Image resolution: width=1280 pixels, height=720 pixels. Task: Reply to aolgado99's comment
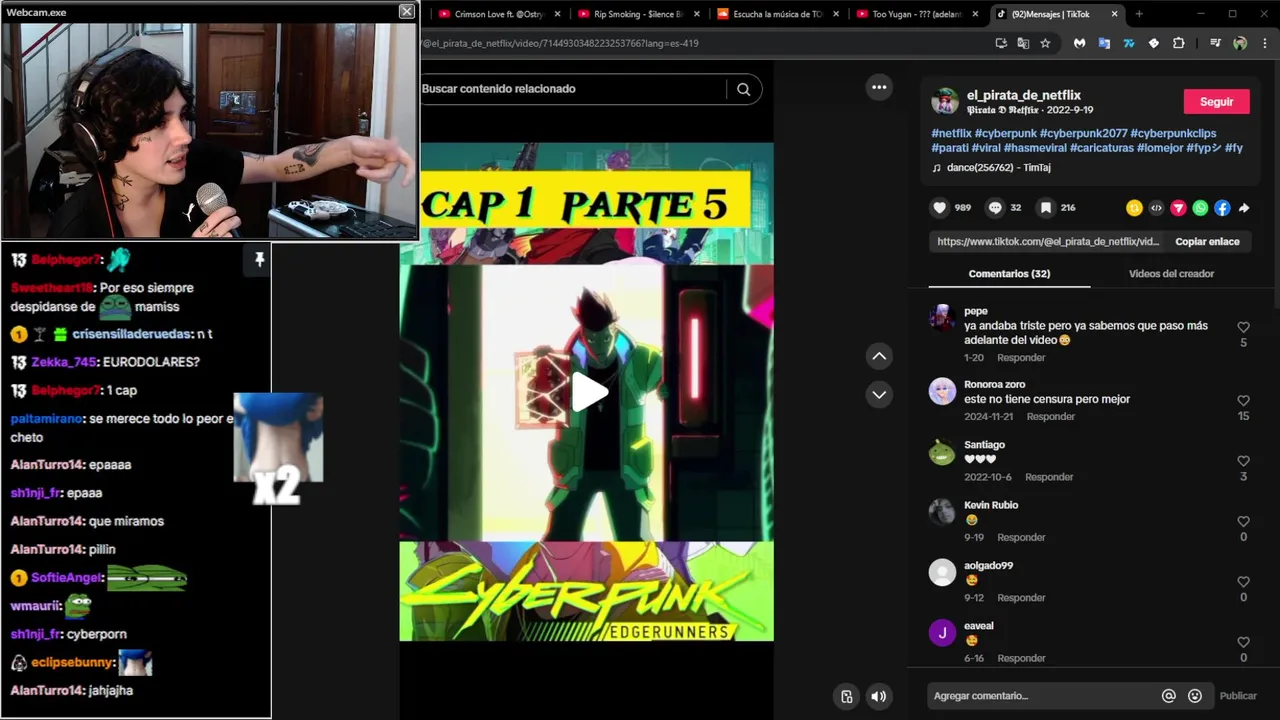click(1021, 597)
